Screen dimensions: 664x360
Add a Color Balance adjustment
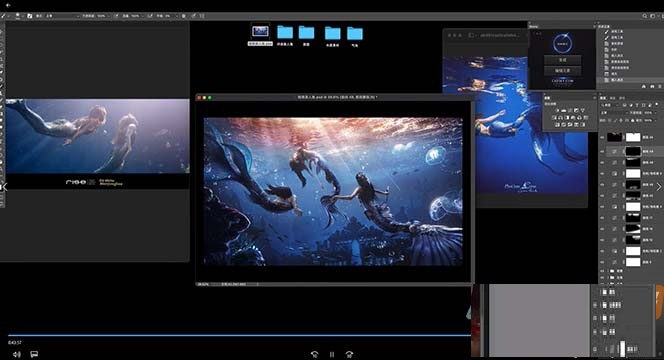560,118
